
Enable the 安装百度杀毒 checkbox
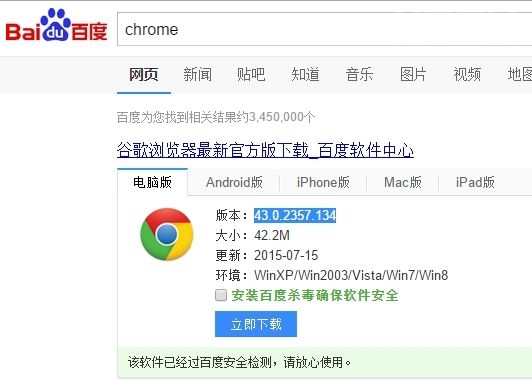tap(221, 295)
